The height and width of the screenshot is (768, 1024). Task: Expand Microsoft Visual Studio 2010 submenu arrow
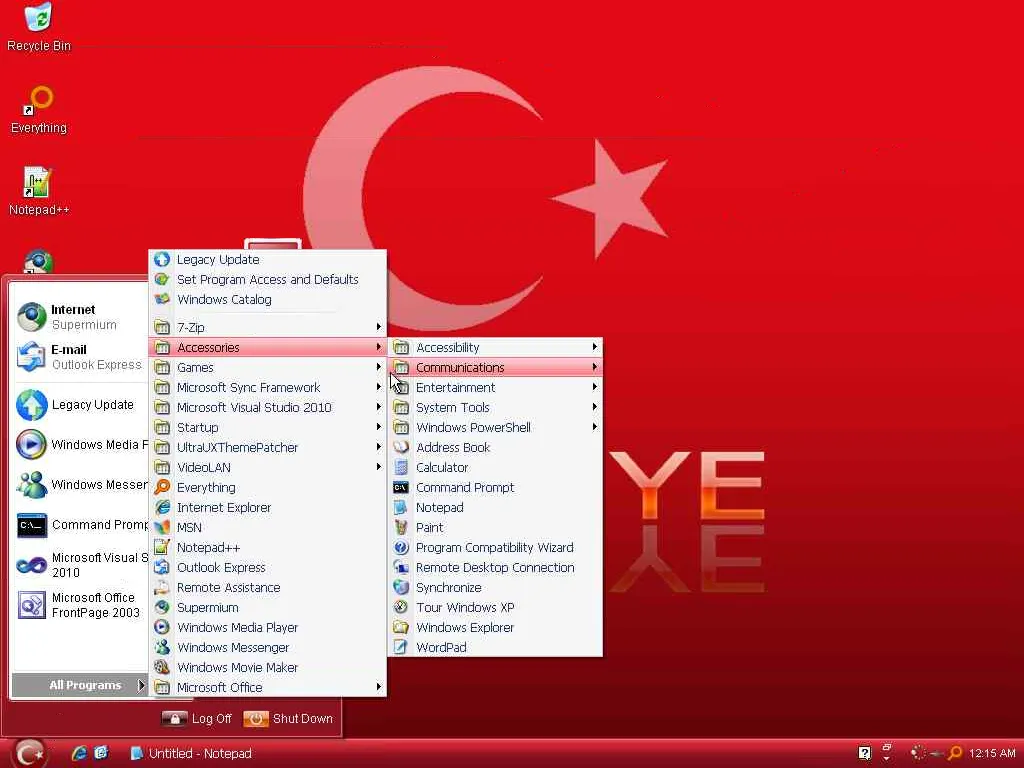378,407
